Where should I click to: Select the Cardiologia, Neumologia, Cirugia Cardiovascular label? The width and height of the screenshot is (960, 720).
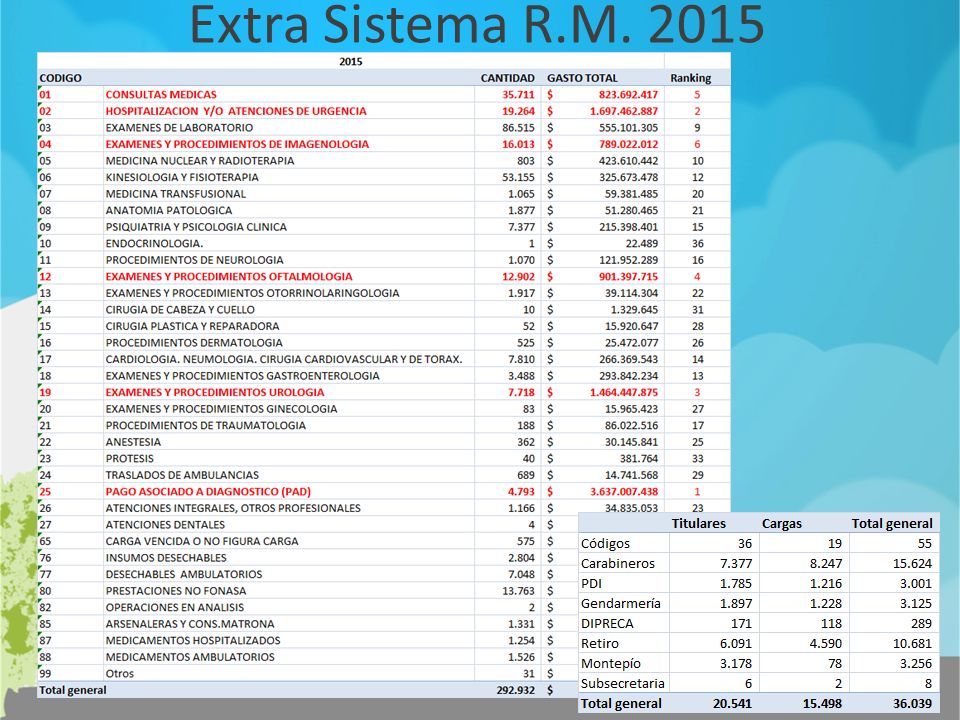[x=283, y=359]
